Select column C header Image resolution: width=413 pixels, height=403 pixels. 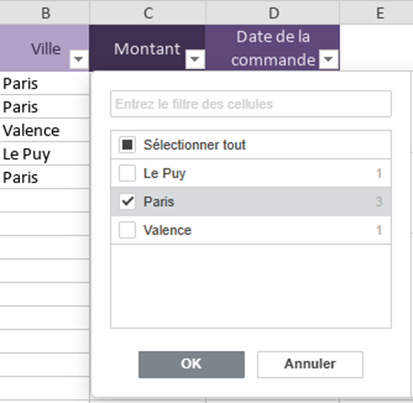pos(148,13)
